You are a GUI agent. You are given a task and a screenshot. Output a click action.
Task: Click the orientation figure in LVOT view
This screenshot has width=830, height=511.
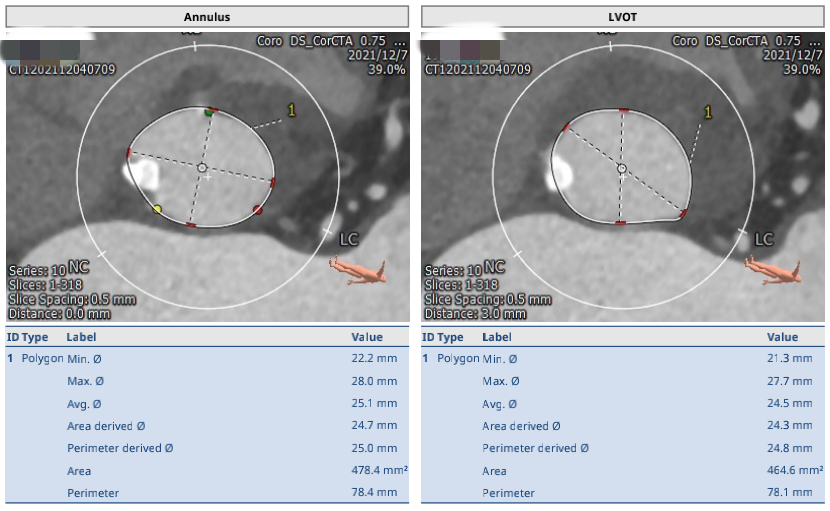[771, 268]
